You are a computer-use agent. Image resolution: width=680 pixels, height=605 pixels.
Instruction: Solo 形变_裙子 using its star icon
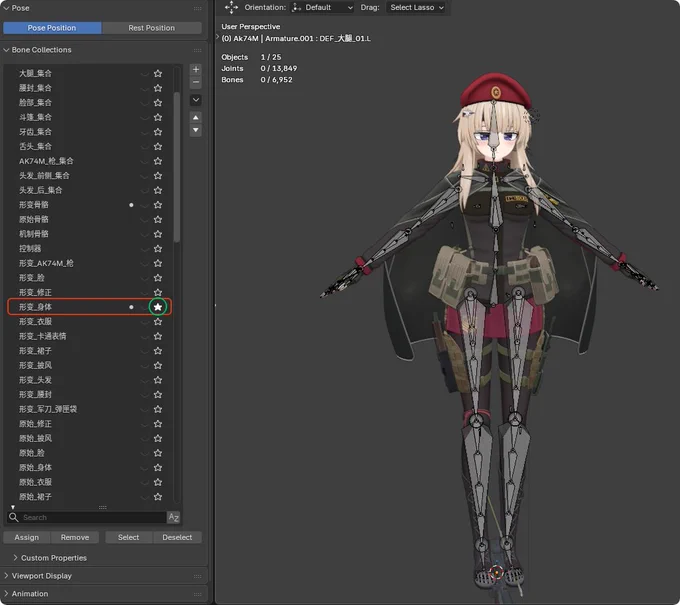coord(158,350)
